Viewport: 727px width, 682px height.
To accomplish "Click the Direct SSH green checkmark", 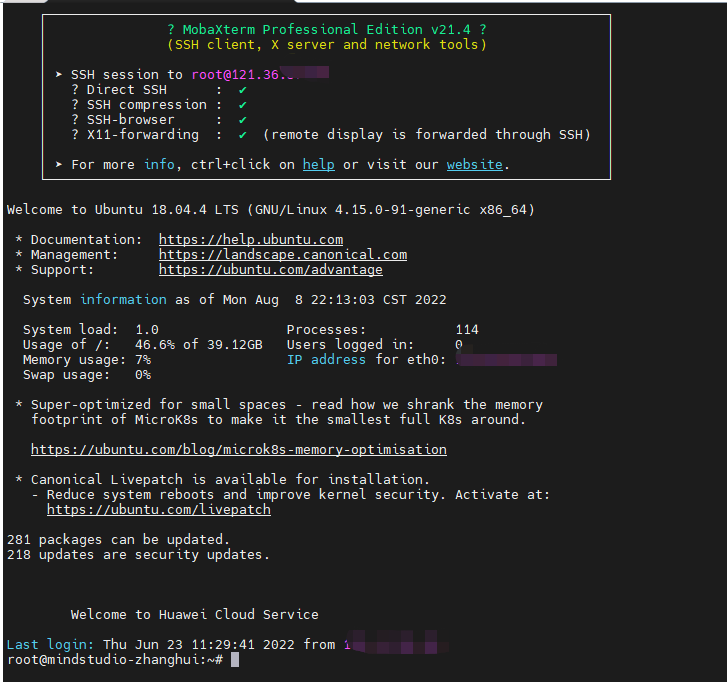I will (x=242, y=90).
